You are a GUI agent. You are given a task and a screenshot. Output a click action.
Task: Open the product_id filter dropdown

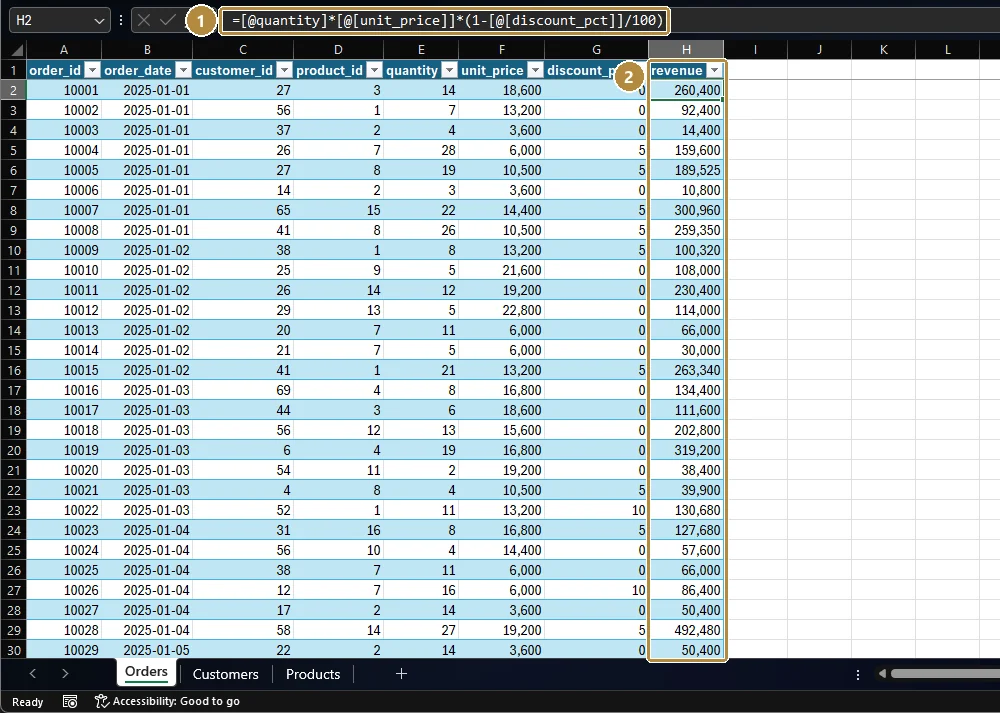coord(374,70)
